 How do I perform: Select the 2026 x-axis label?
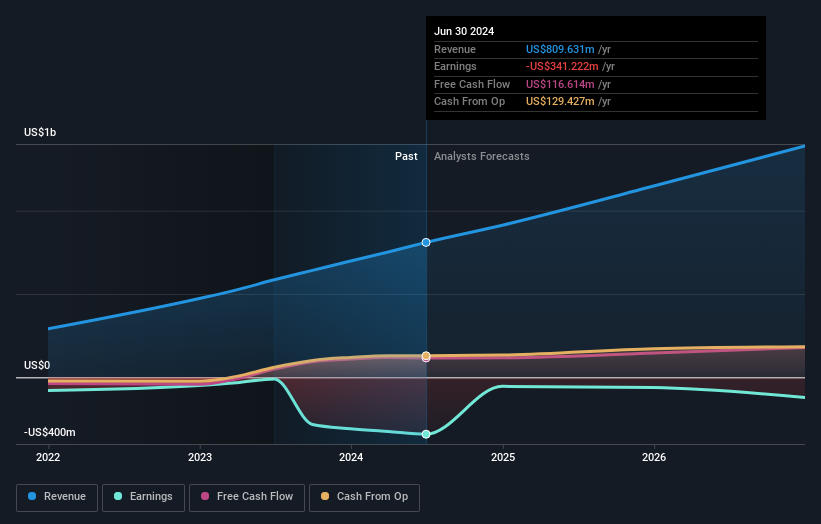[654, 457]
